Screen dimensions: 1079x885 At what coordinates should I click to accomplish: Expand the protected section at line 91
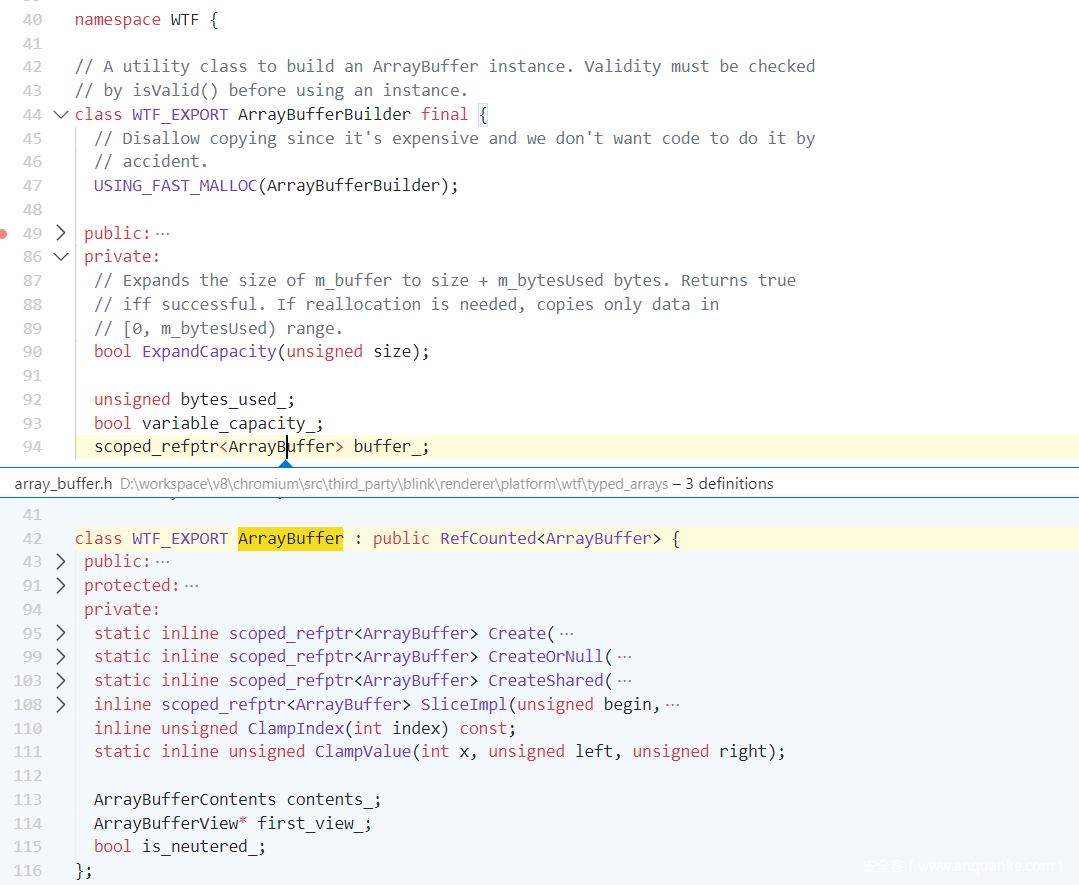pyautogui.click(x=61, y=586)
